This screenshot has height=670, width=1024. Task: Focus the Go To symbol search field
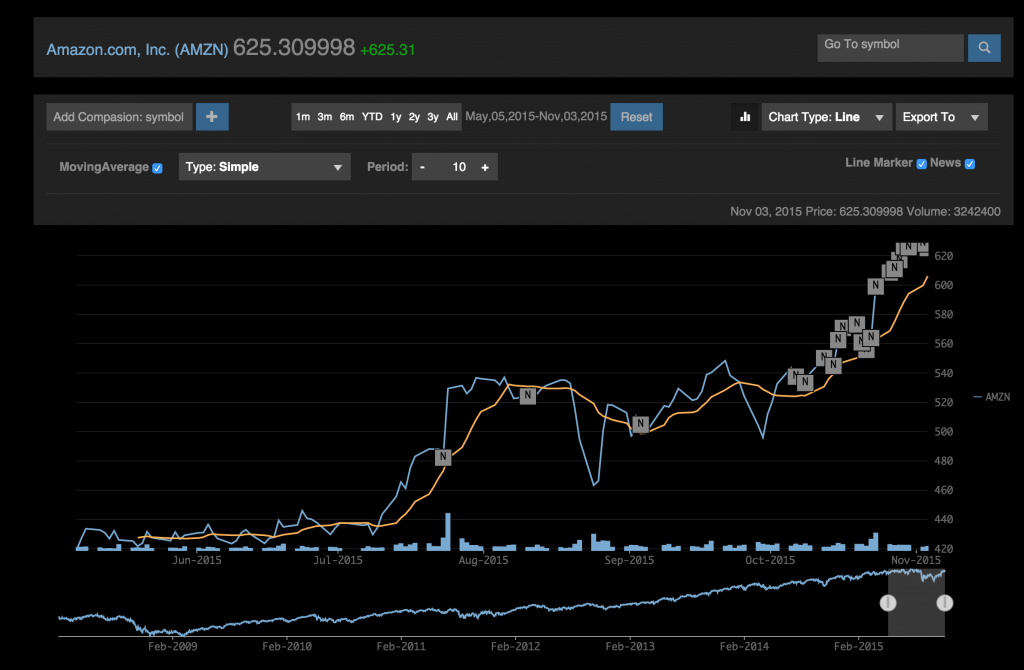point(890,48)
